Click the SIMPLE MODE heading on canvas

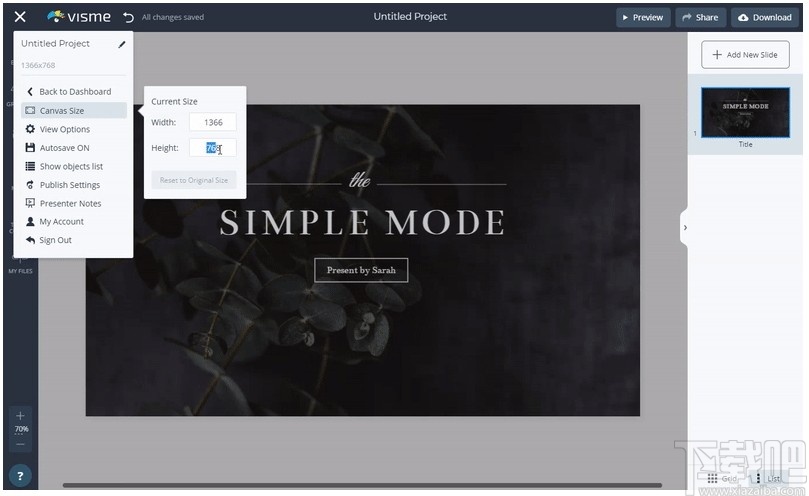click(362, 222)
